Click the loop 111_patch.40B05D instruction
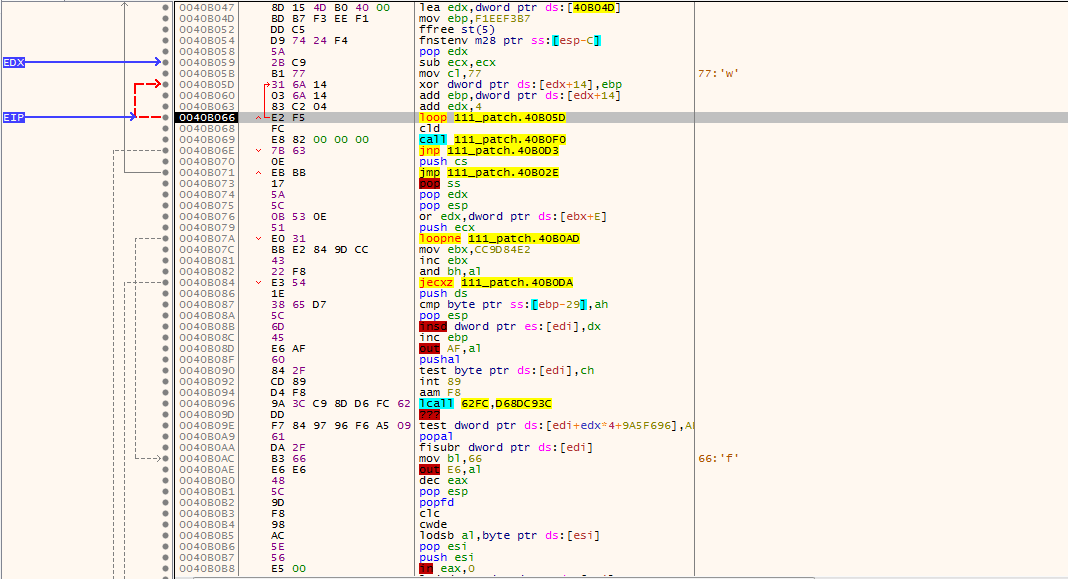Image resolution: width=1068 pixels, height=579 pixels. 492,118
